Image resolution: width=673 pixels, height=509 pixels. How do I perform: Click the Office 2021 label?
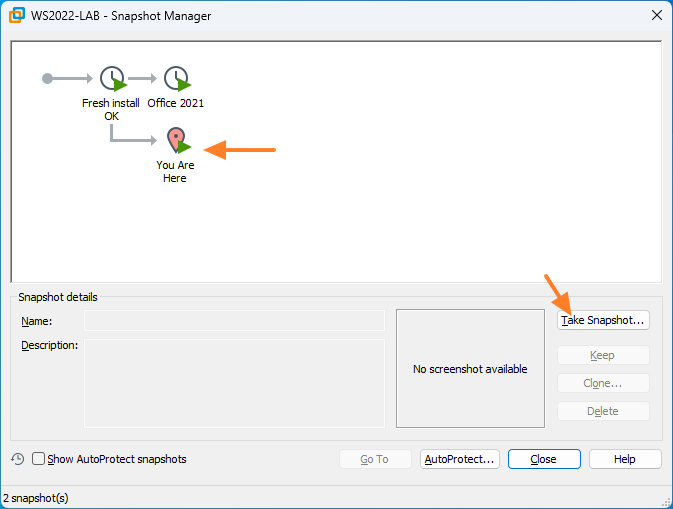tap(176, 103)
